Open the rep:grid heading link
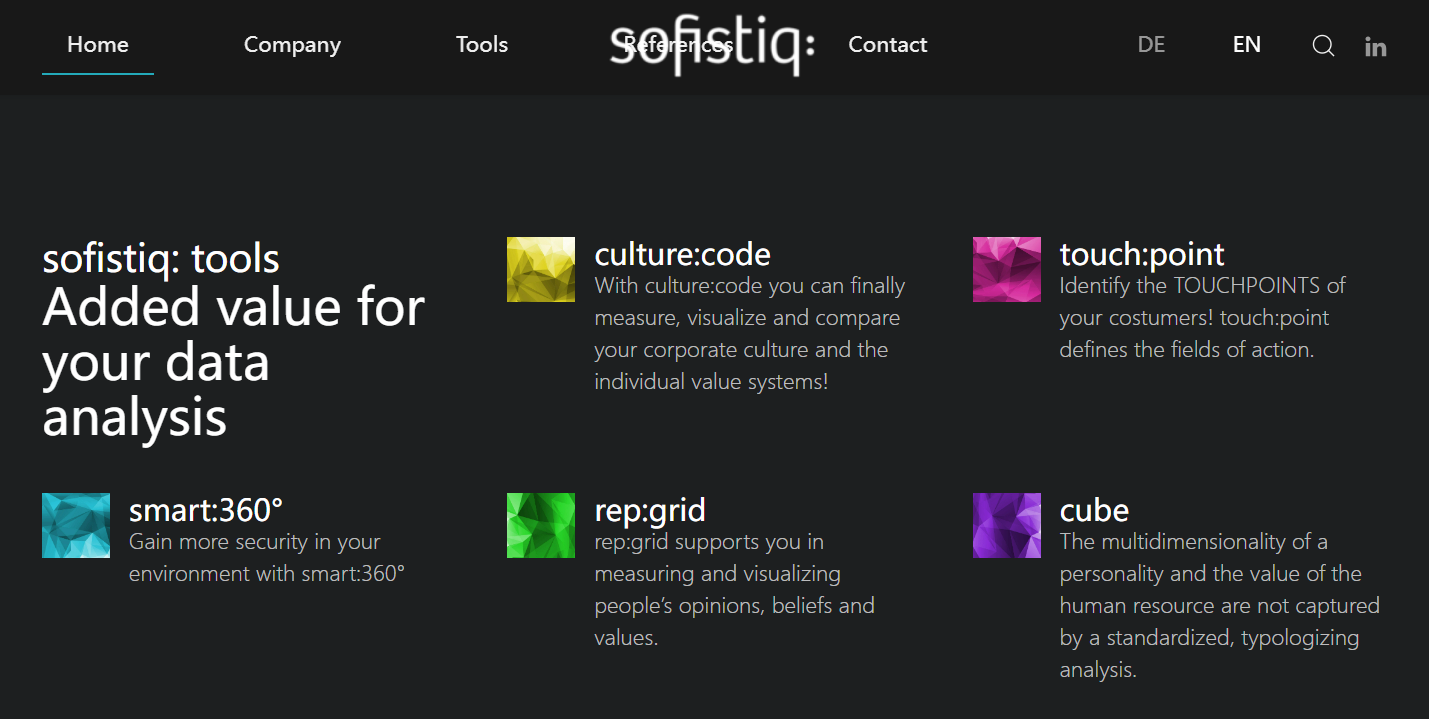 650,510
